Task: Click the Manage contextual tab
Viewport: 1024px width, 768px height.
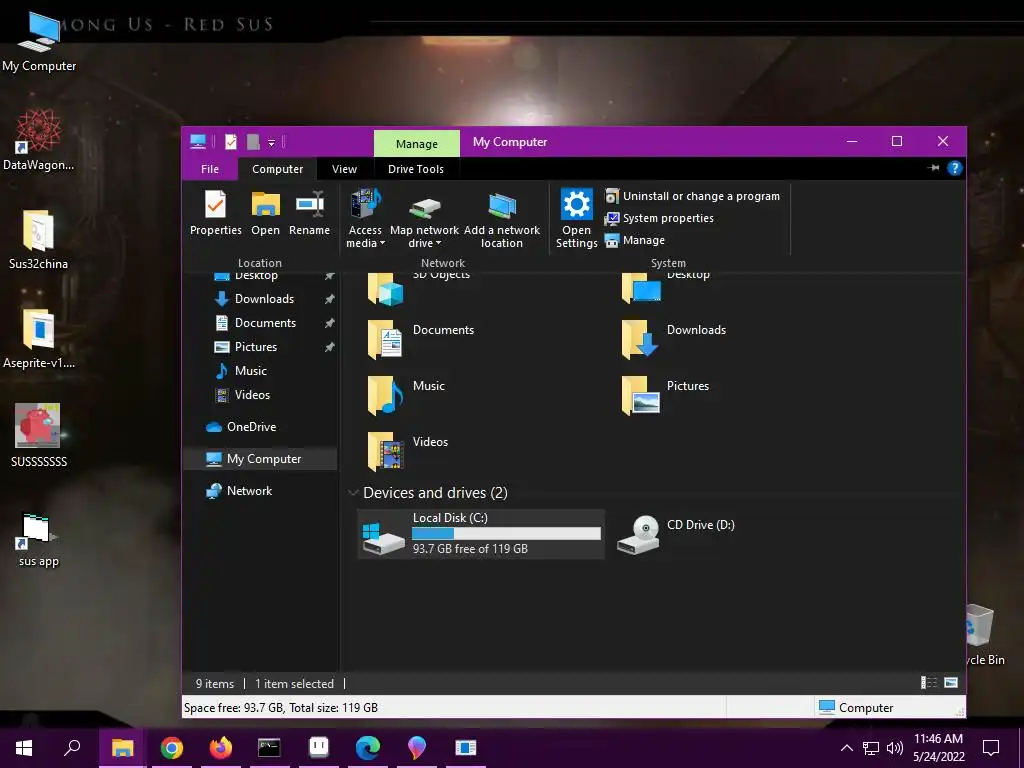Action: [x=417, y=144]
